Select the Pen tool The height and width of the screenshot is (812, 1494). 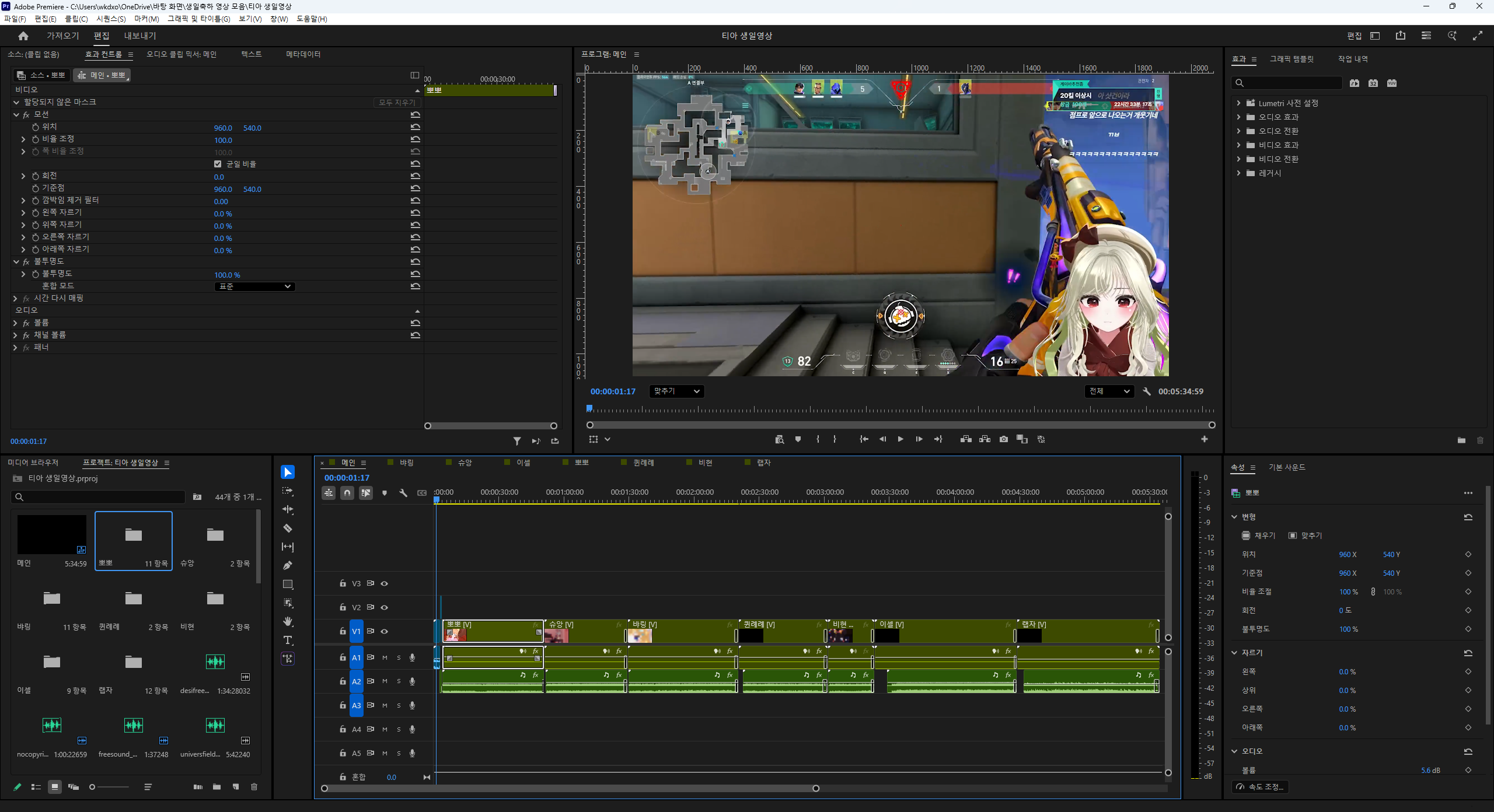(x=288, y=565)
